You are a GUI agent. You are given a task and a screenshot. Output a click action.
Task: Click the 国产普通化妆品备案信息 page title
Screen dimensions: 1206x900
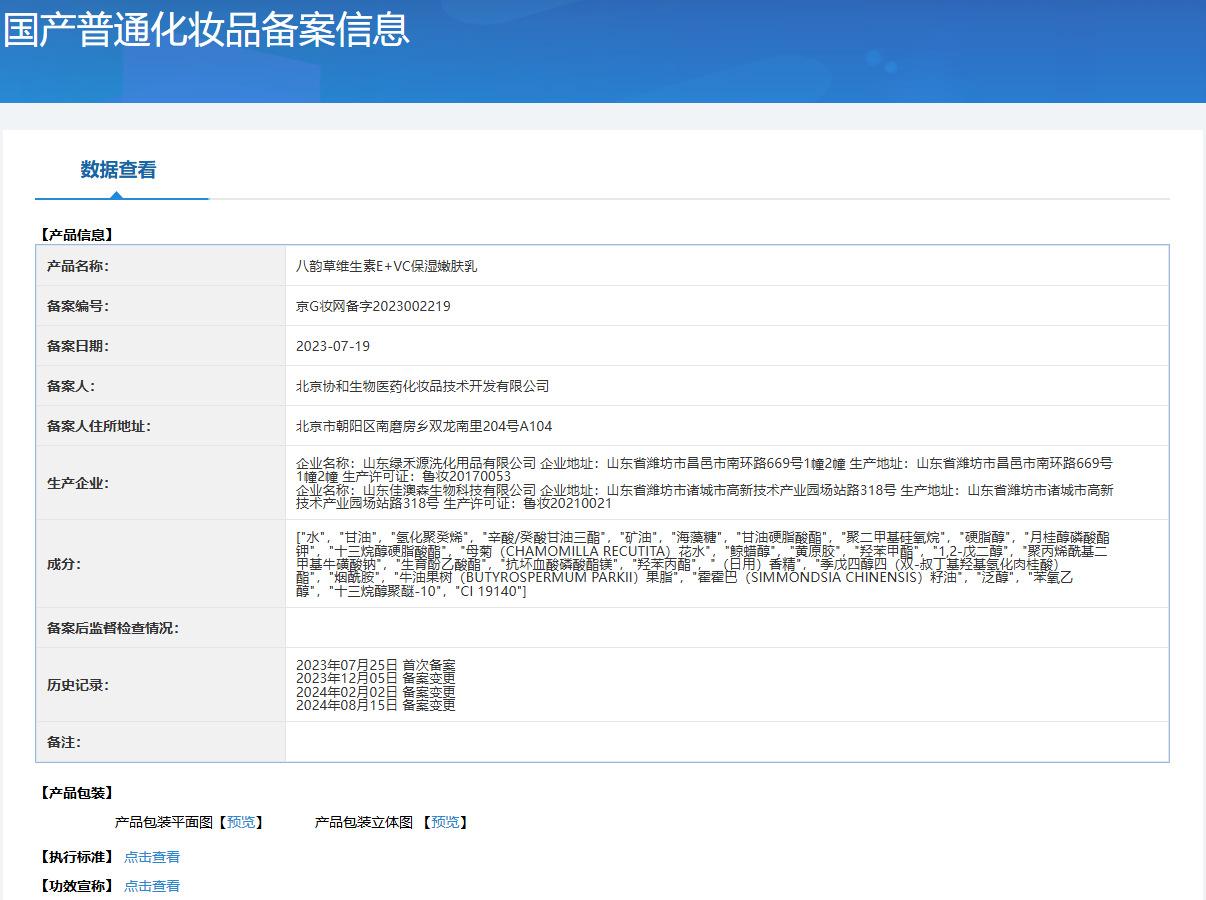pyautogui.click(x=206, y=30)
